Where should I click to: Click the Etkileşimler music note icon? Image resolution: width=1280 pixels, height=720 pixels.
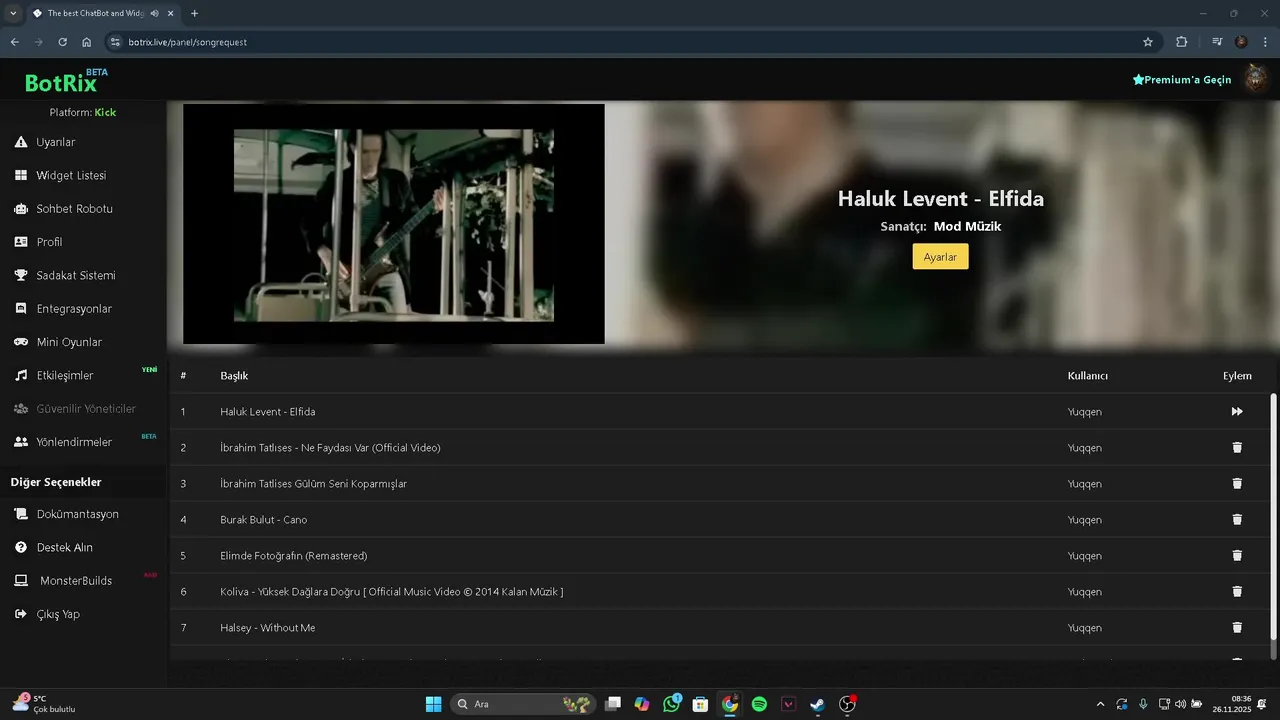click(x=21, y=376)
